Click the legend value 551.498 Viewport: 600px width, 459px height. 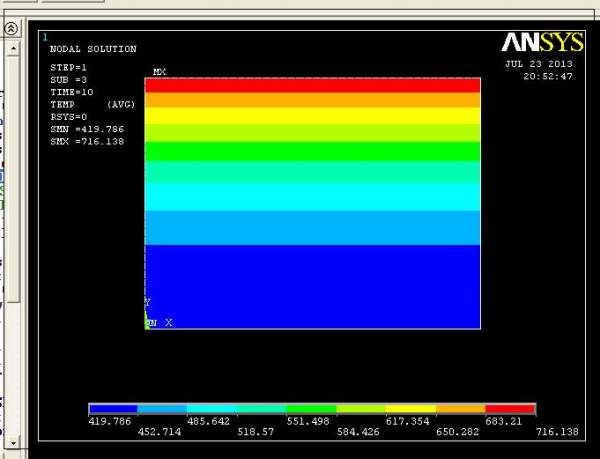308,421
